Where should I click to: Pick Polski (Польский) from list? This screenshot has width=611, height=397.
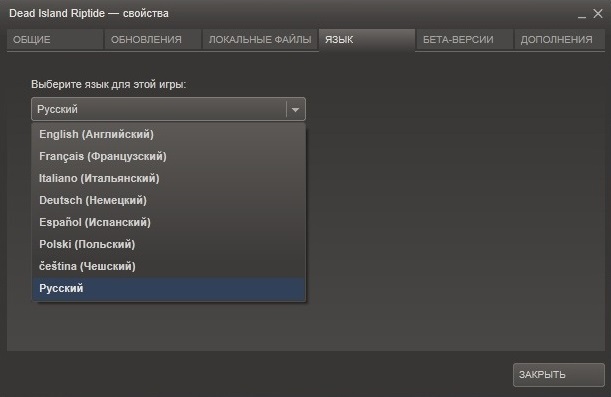(x=169, y=244)
